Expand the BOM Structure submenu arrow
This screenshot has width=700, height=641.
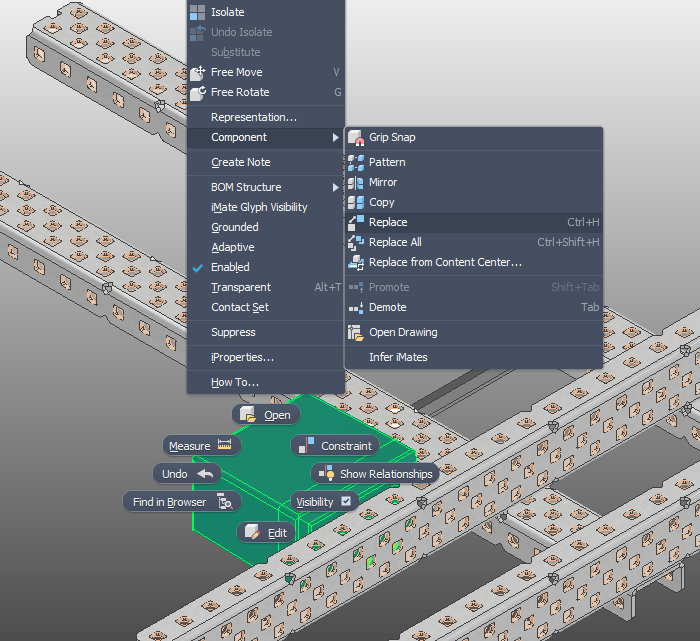[x=336, y=187]
